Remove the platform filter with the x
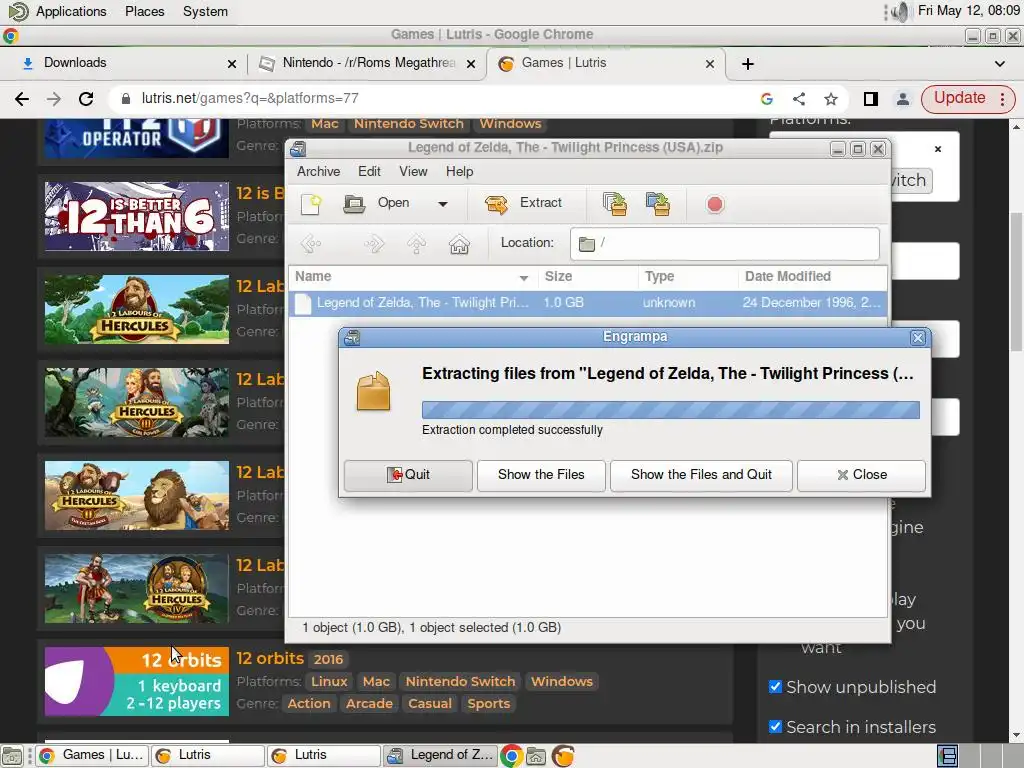Screen dimensions: 1024x768 click(x=938, y=149)
